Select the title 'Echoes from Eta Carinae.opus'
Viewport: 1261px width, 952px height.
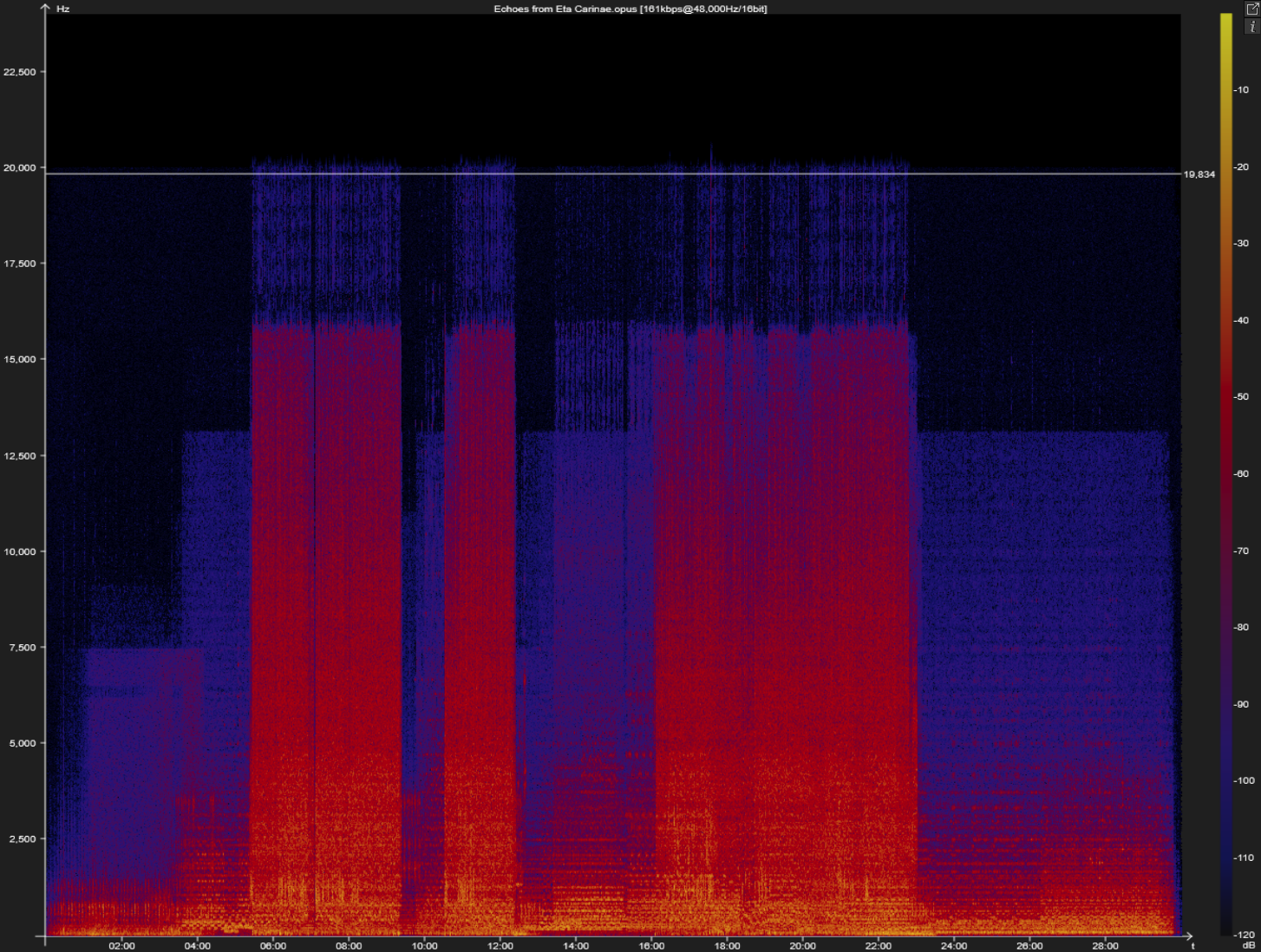(565, 9)
